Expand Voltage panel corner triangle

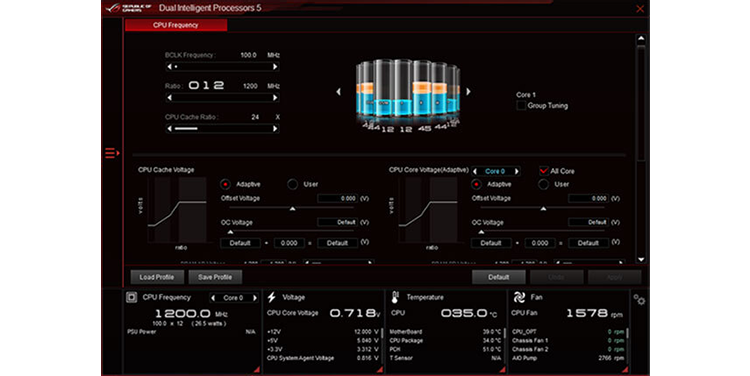379,369
